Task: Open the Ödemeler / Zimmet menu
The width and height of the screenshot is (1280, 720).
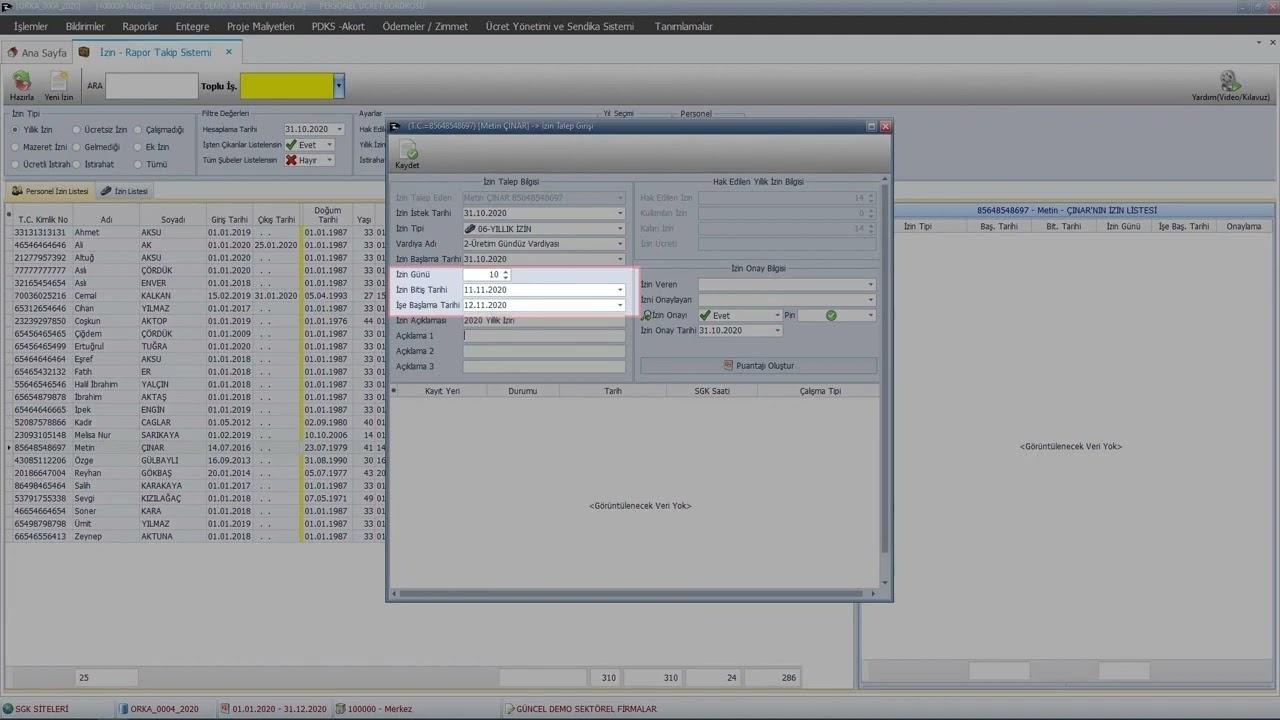Action: (x=425, y=26)
